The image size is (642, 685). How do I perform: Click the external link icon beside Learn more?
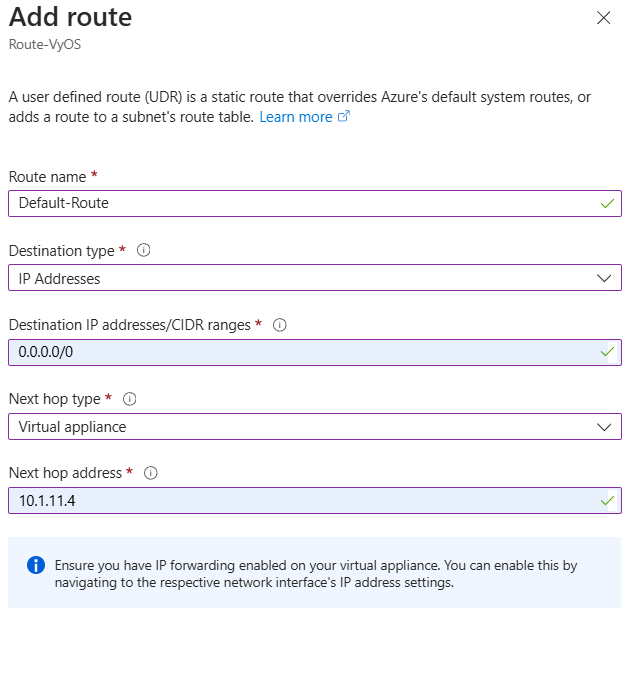point(344,117)
